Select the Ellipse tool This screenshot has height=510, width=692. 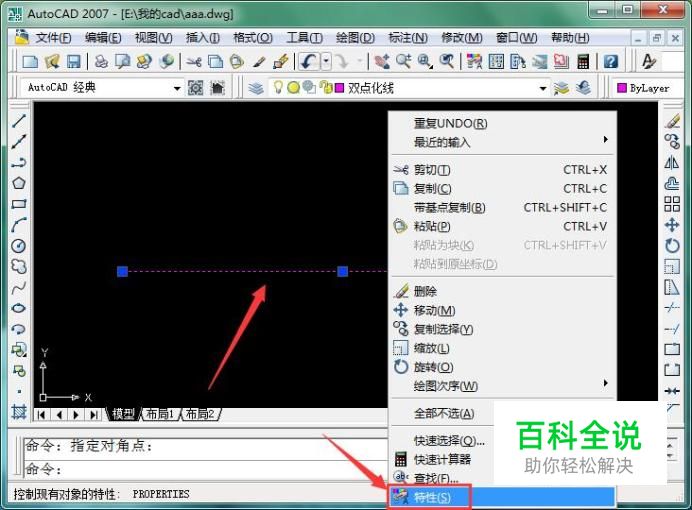click(x=19, y=308)
